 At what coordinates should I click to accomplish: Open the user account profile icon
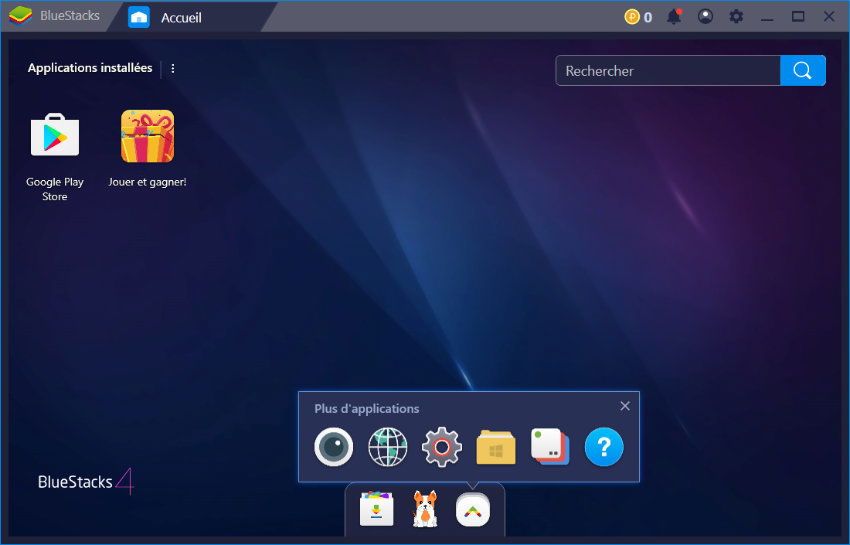[705, 16]
